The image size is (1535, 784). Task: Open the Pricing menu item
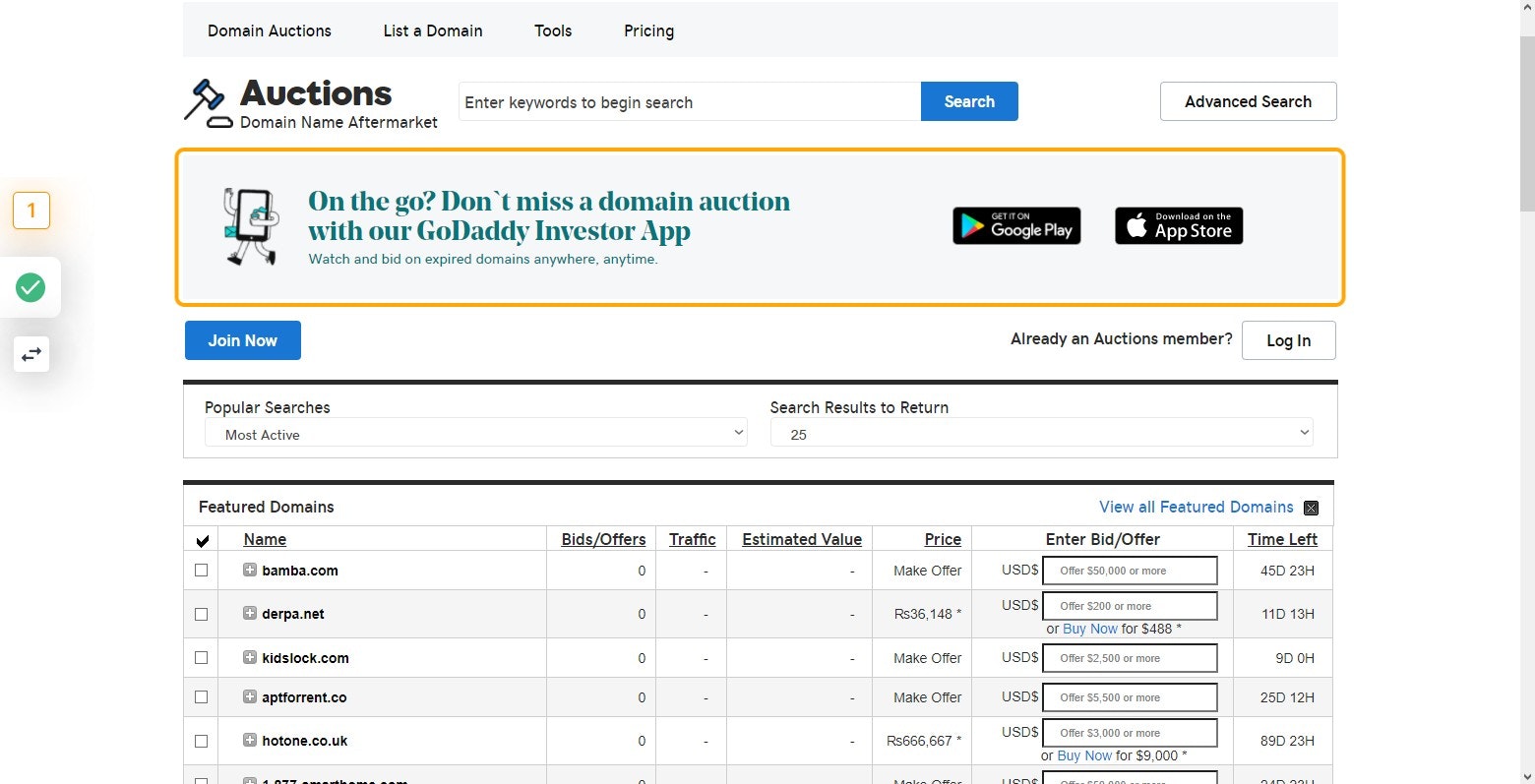[648, 30]
